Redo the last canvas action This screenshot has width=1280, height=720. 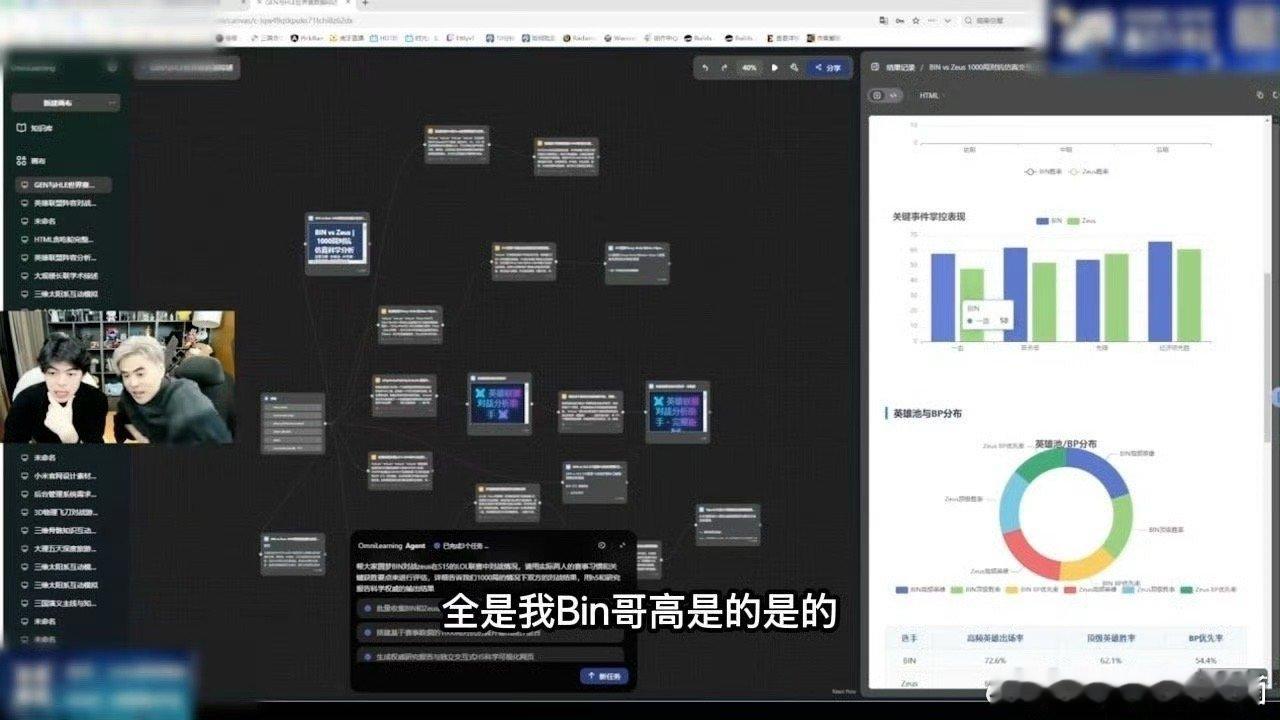coord(725,68)
